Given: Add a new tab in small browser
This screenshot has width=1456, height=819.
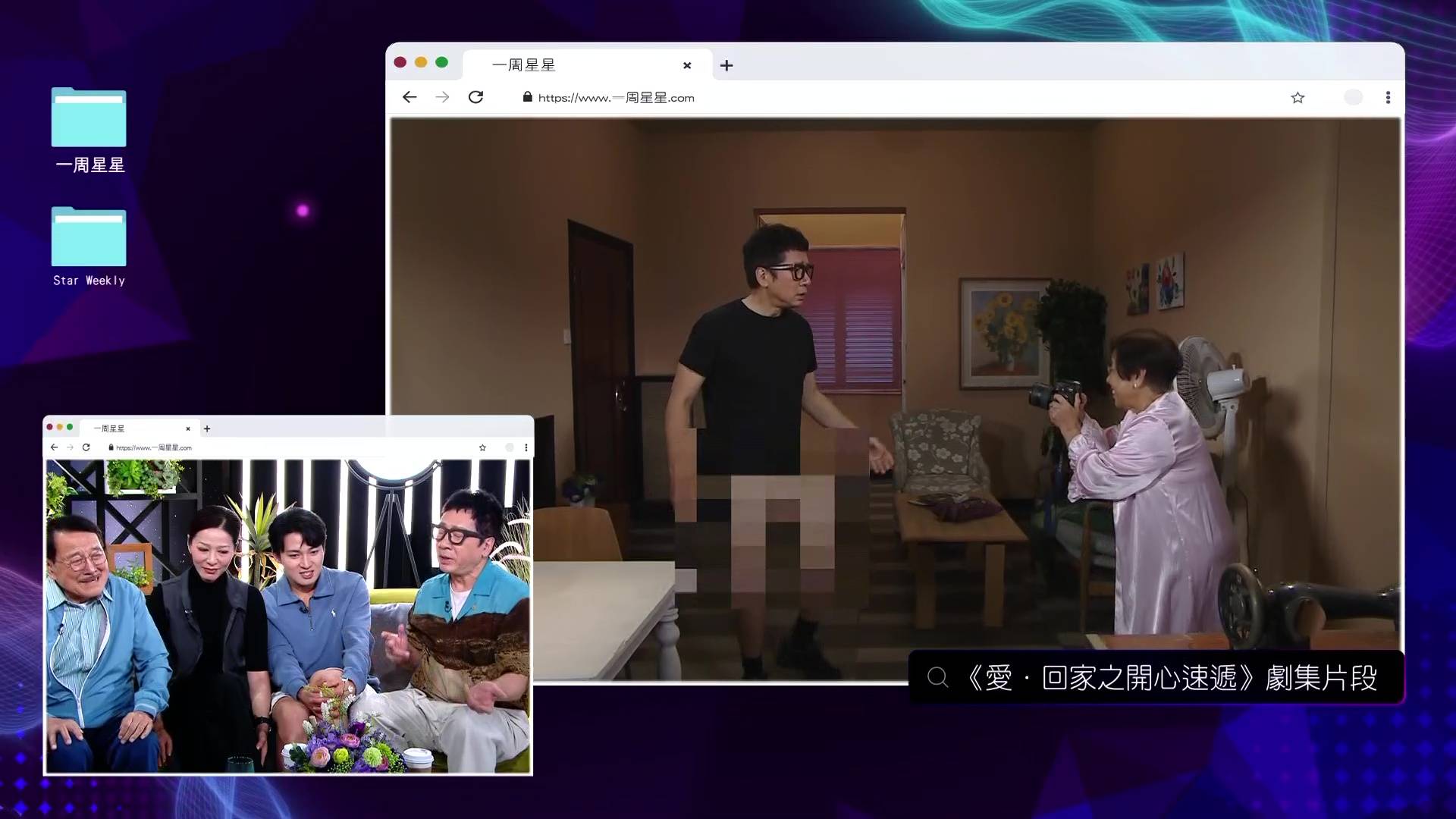Looking at the screenshot, I should pyautogui.click(x=207, y=428).
